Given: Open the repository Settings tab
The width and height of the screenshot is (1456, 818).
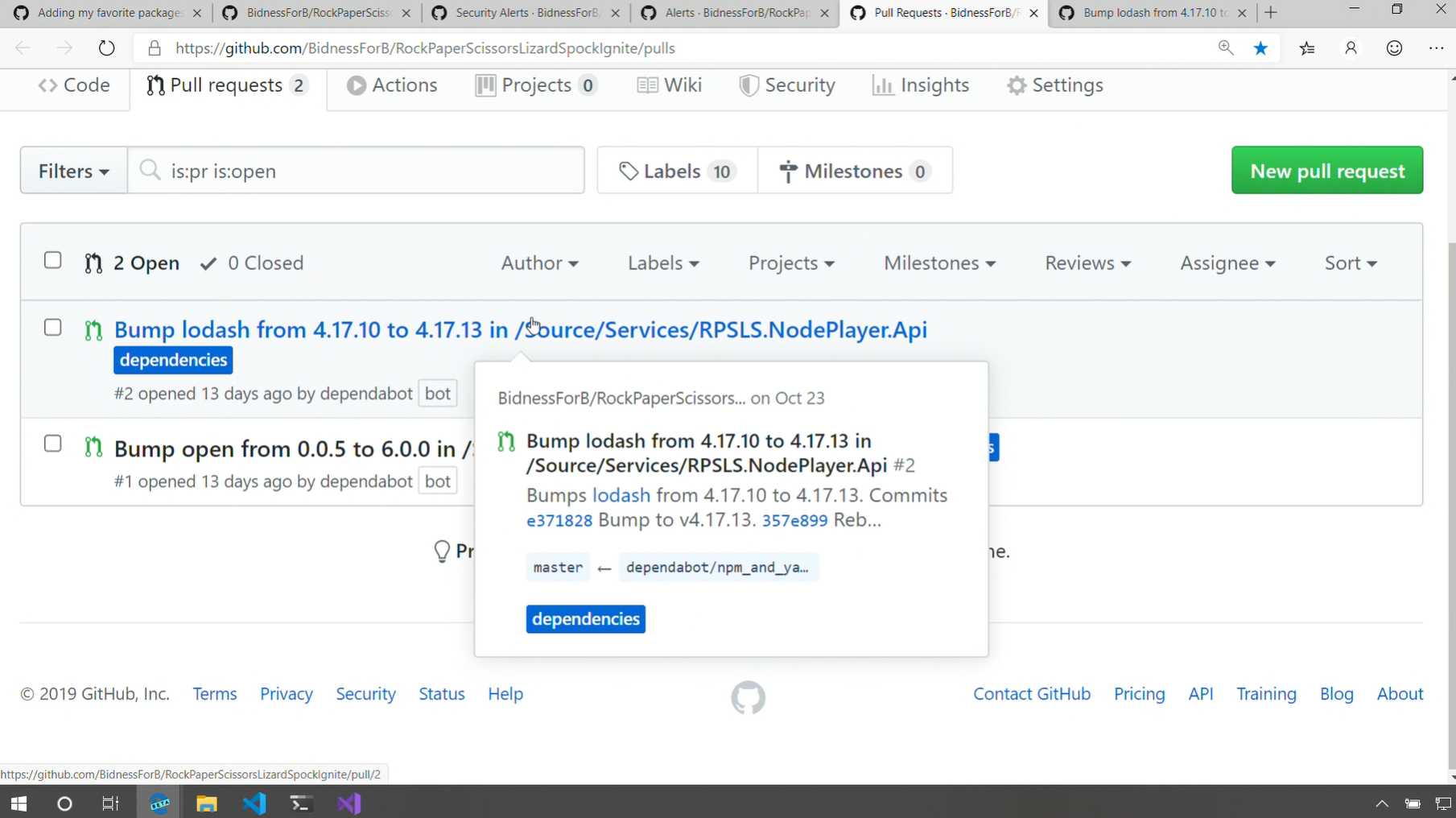Looking at the screenshot, I should click(1054, 85).
